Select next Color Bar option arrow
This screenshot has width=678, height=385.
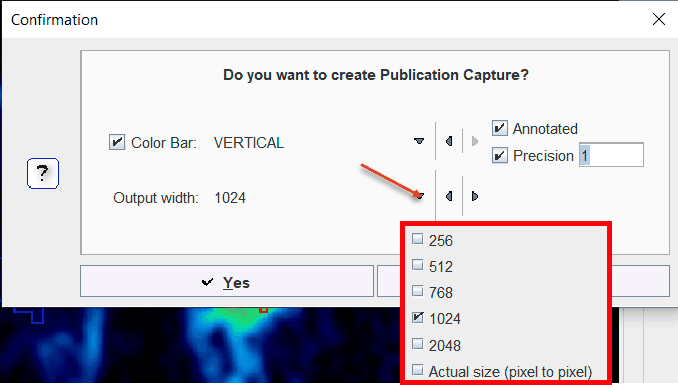[475, 141]
